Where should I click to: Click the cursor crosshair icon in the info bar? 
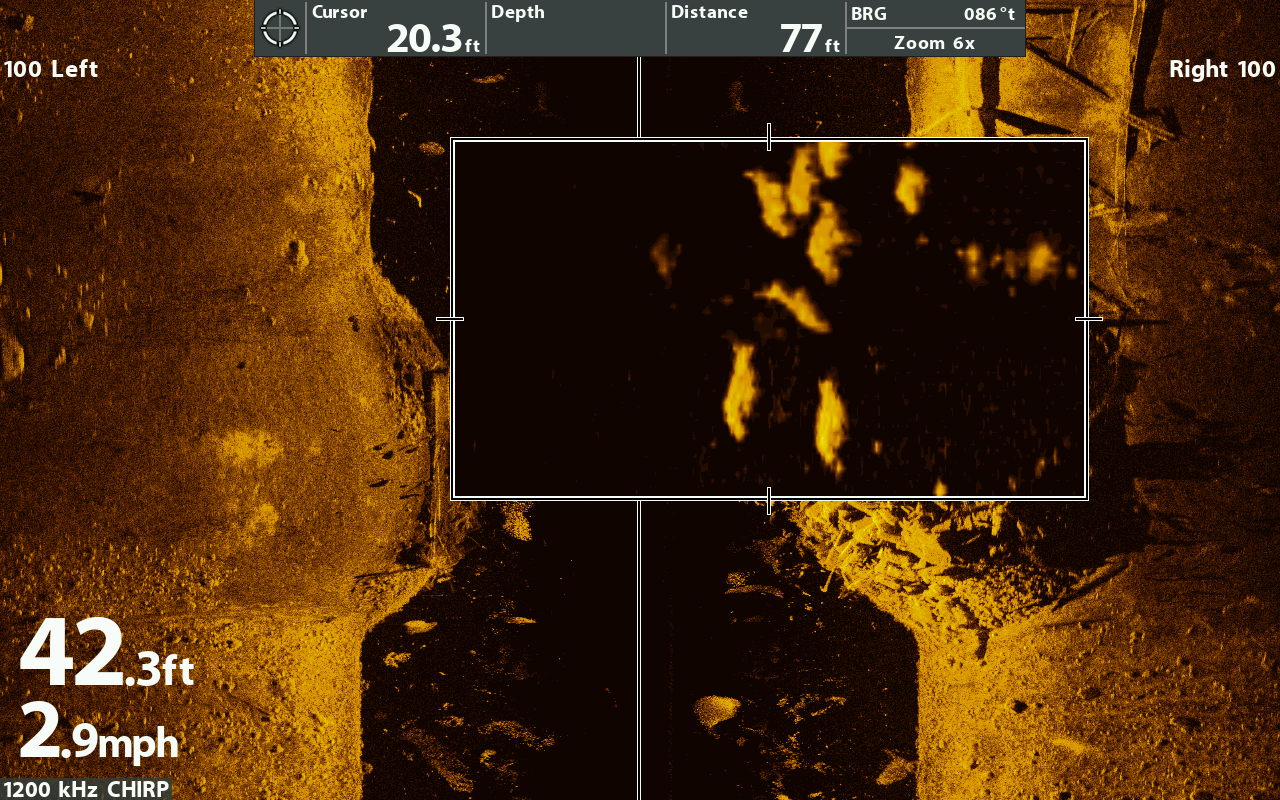point(280,28)
